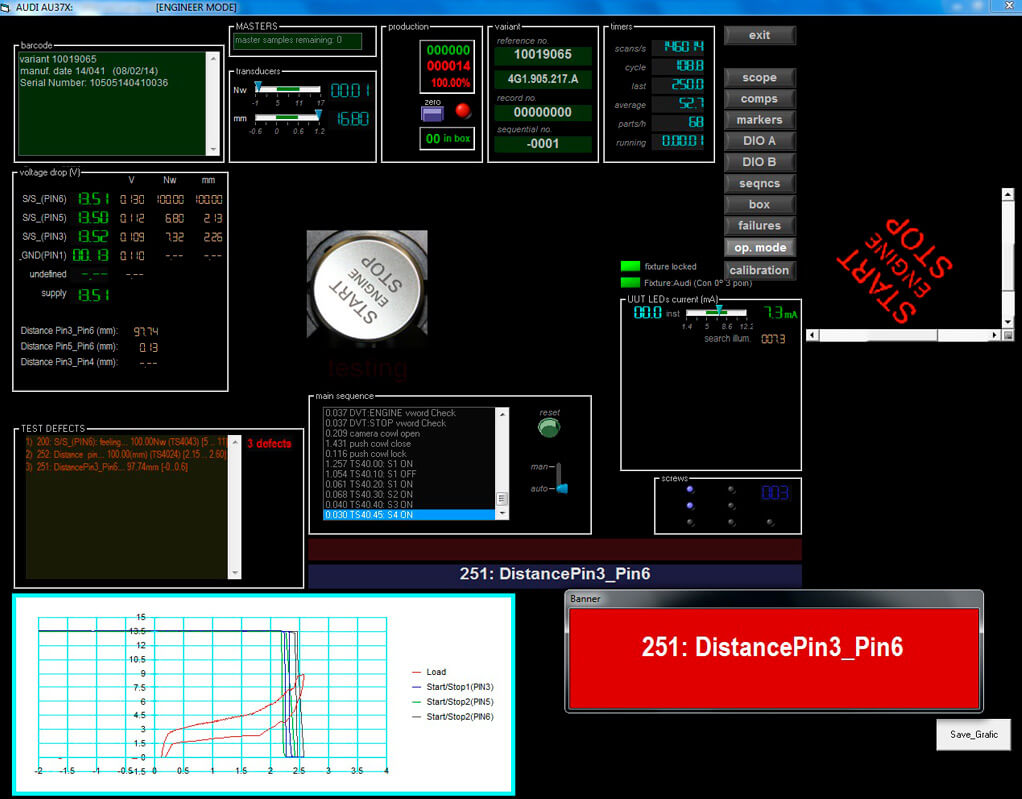Click the red logo panel's scroll-right arrow
1022x799 pixels.
pyautogui.click(x=995, y=335)
